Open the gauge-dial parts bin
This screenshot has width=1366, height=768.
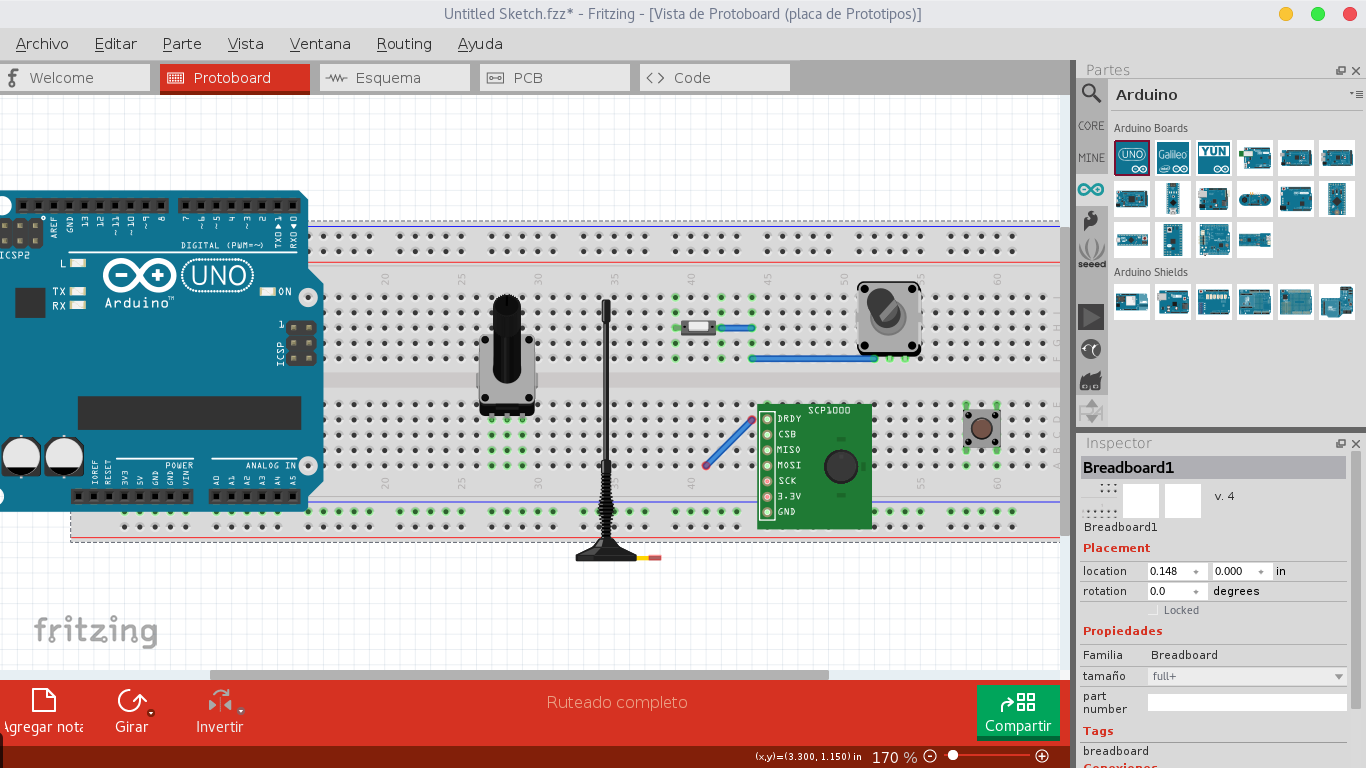pyautogui.click(x=1091, y=349)
